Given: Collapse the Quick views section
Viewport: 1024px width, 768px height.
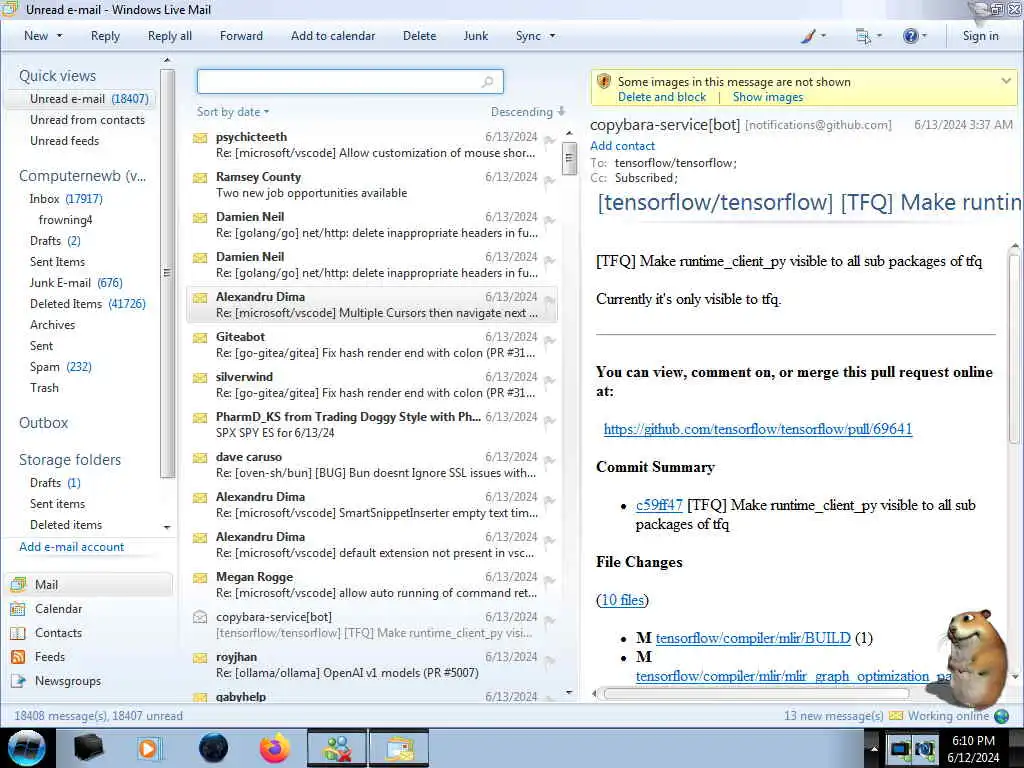Looking at the screenshot, I should click(57, 76).
